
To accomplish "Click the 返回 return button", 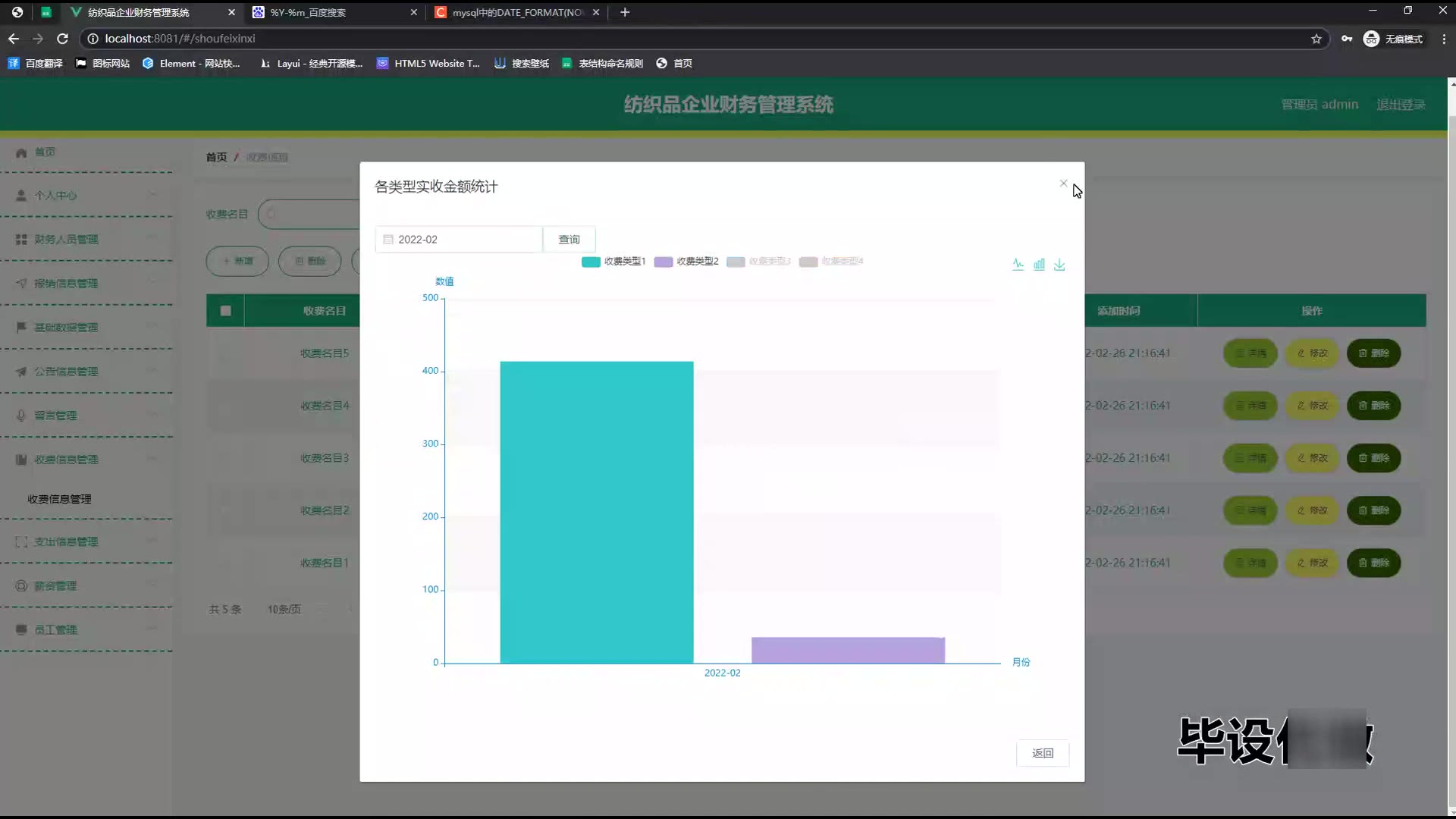I will coord(1042,753).
